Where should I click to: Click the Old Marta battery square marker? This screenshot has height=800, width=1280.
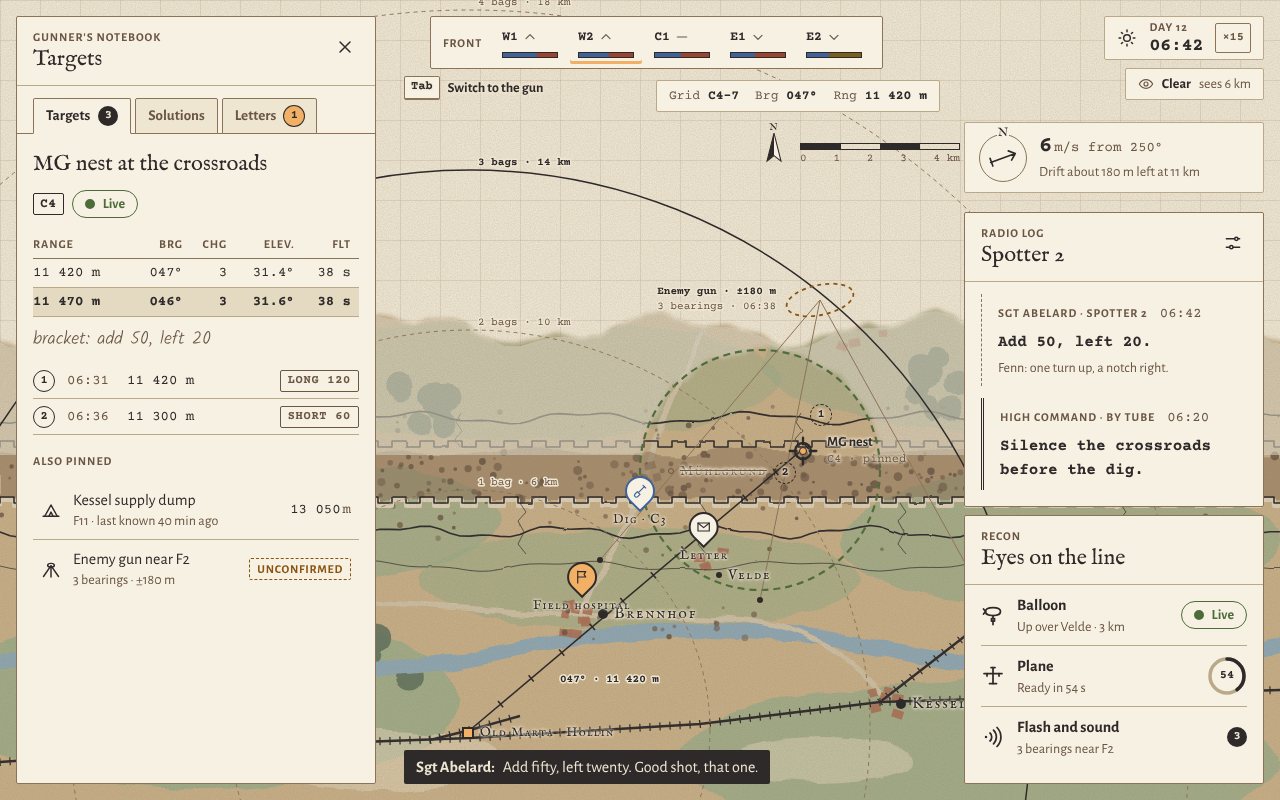point(467,733)
